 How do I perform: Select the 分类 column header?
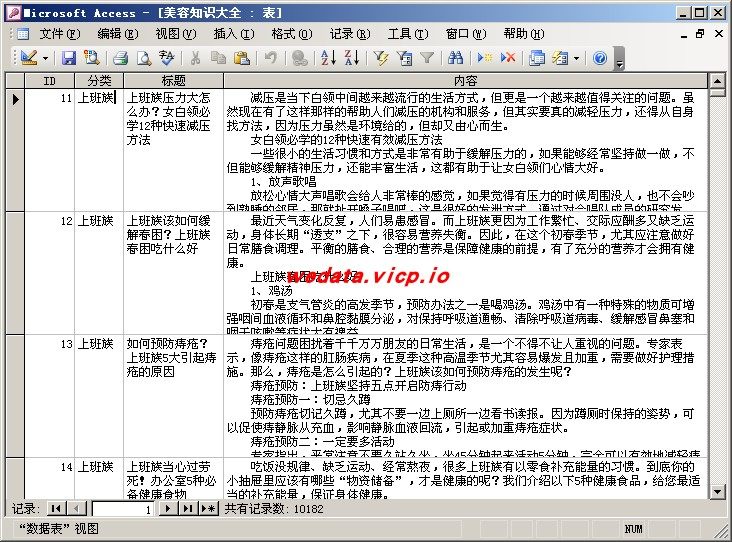pos(99,81)
